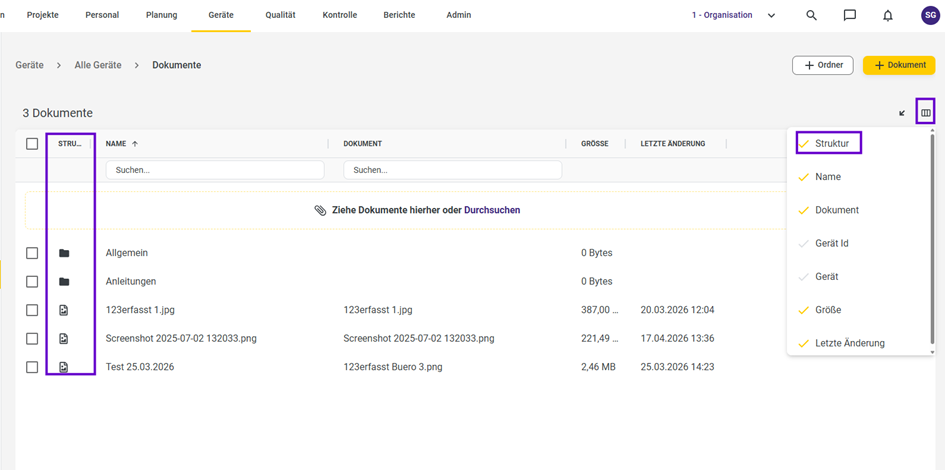Go to Alle Geräte breadcrumb
This screenshot has width=945, height=470.
pyautogui.click(x=98, y=65)
